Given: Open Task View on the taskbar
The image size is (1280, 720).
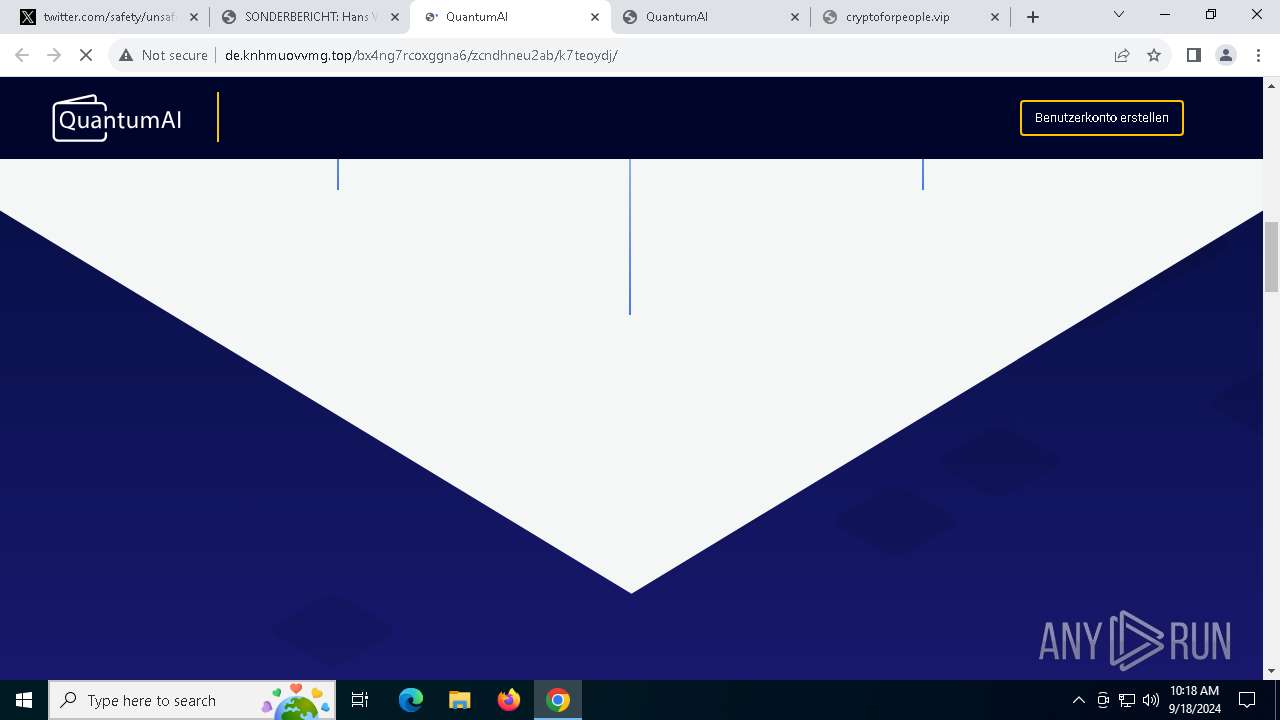Looking at the screenshot, I should [x=360, y=700].
